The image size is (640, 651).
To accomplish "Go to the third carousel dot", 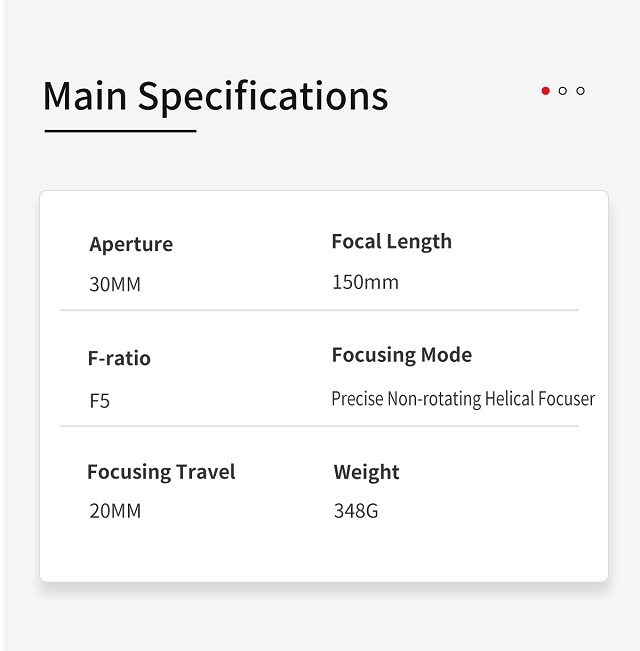I will tap(580, 91).
